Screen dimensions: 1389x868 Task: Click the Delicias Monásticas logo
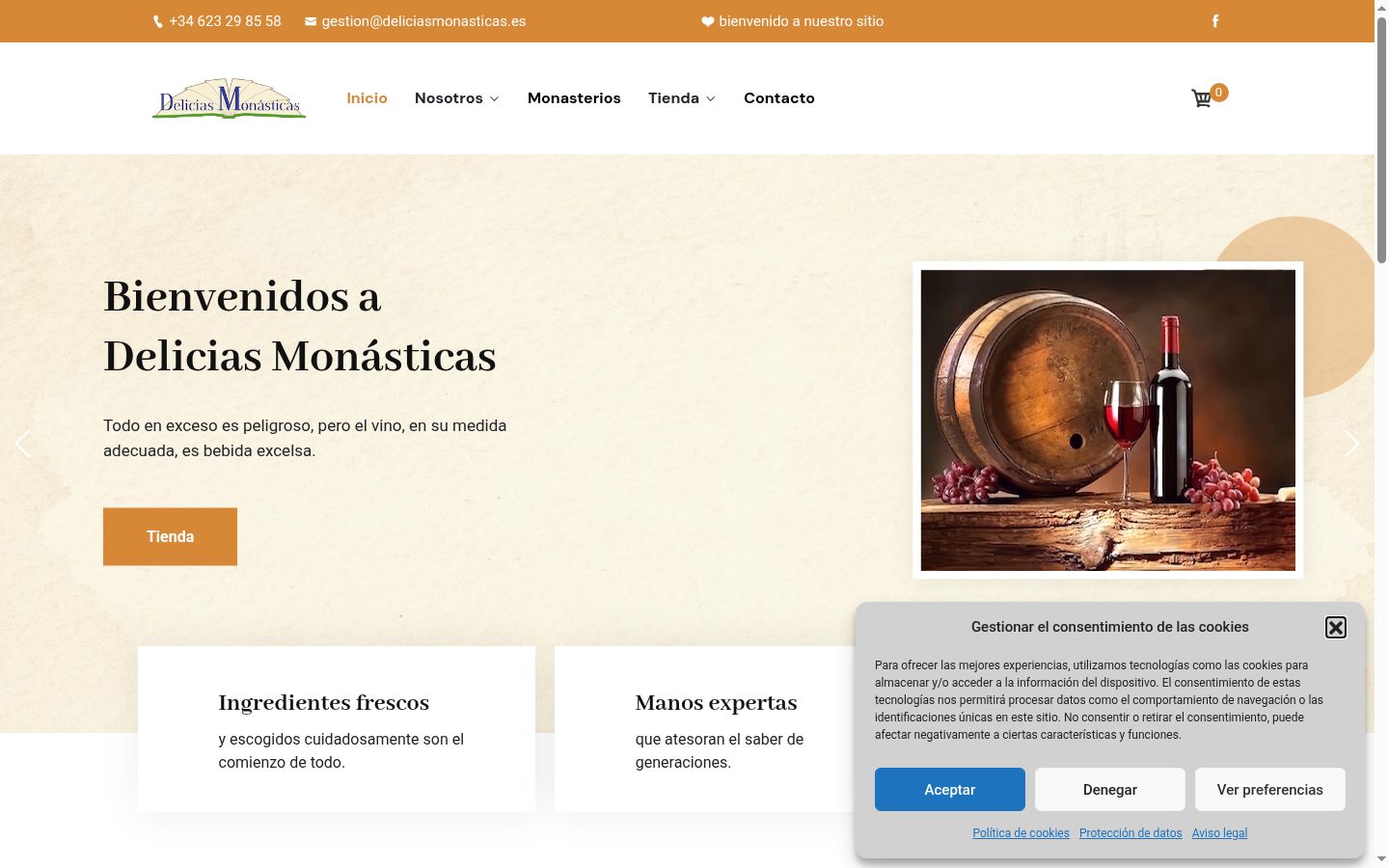click(229, 98)
